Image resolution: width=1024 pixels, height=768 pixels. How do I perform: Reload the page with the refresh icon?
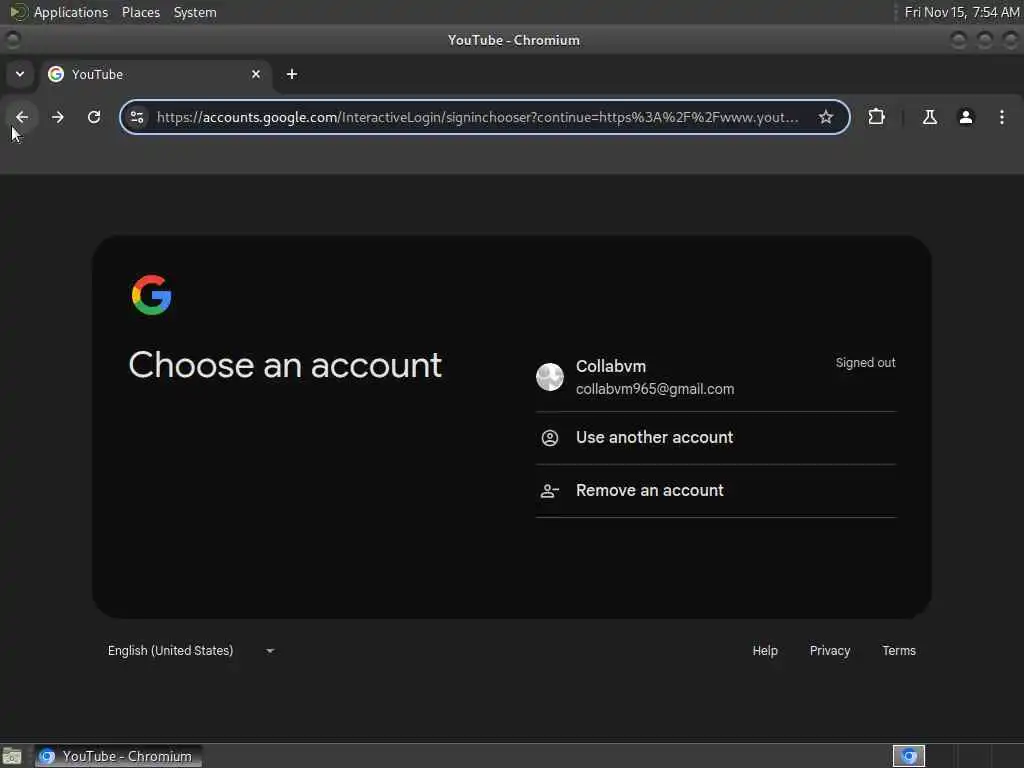[x=94, y=117]
